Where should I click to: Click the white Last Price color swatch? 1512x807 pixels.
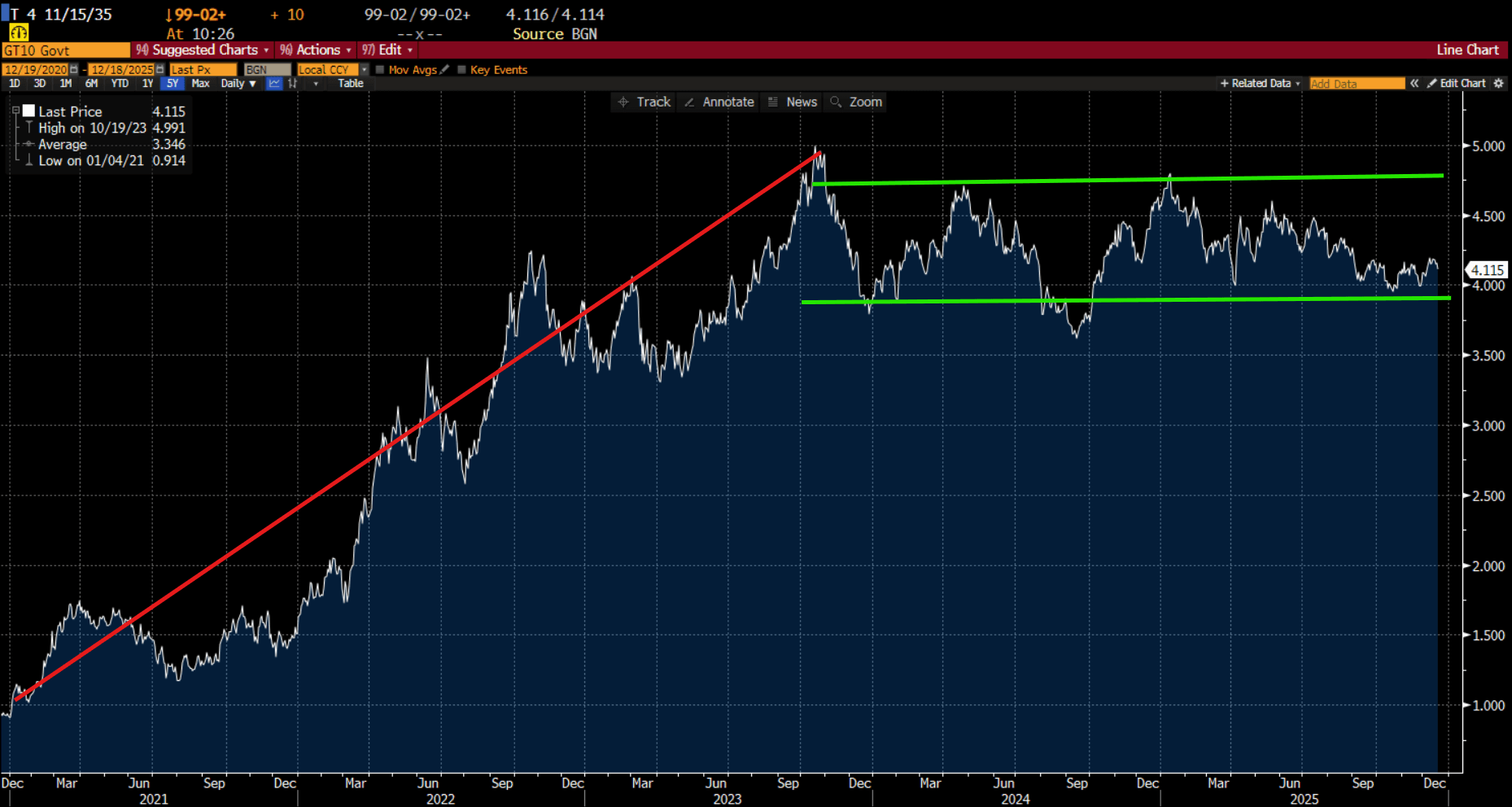[x=28, y=111]
